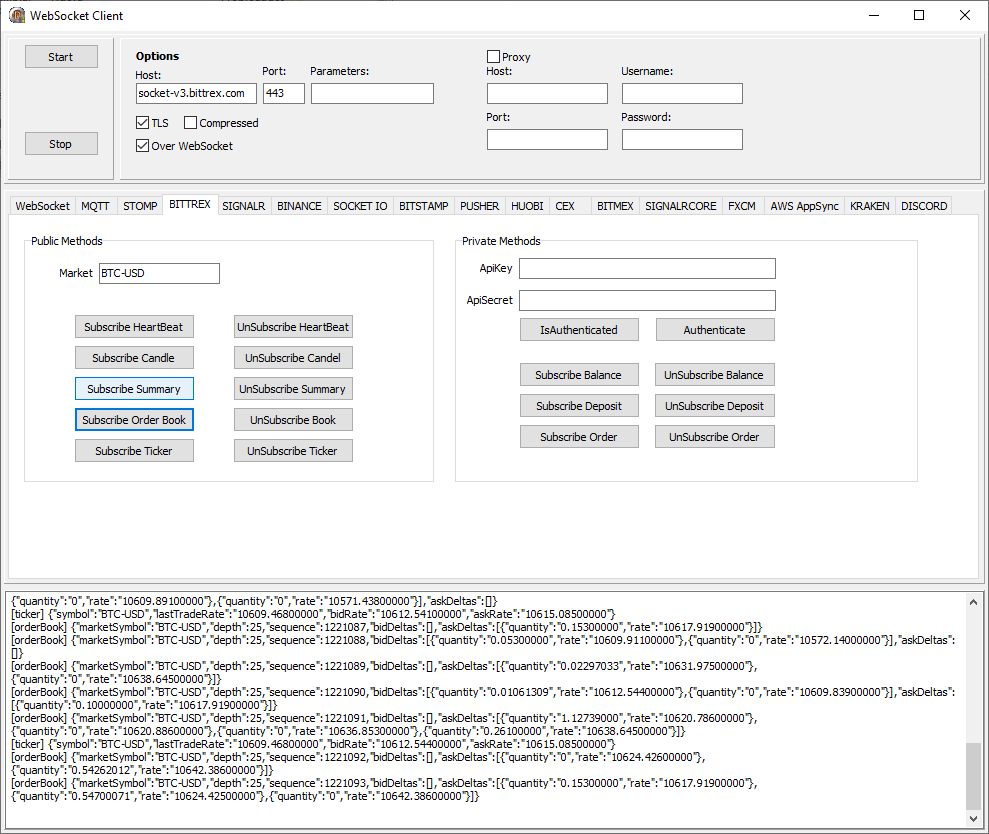Click the log panel scrollbar thumb

[x=973, y=776]
